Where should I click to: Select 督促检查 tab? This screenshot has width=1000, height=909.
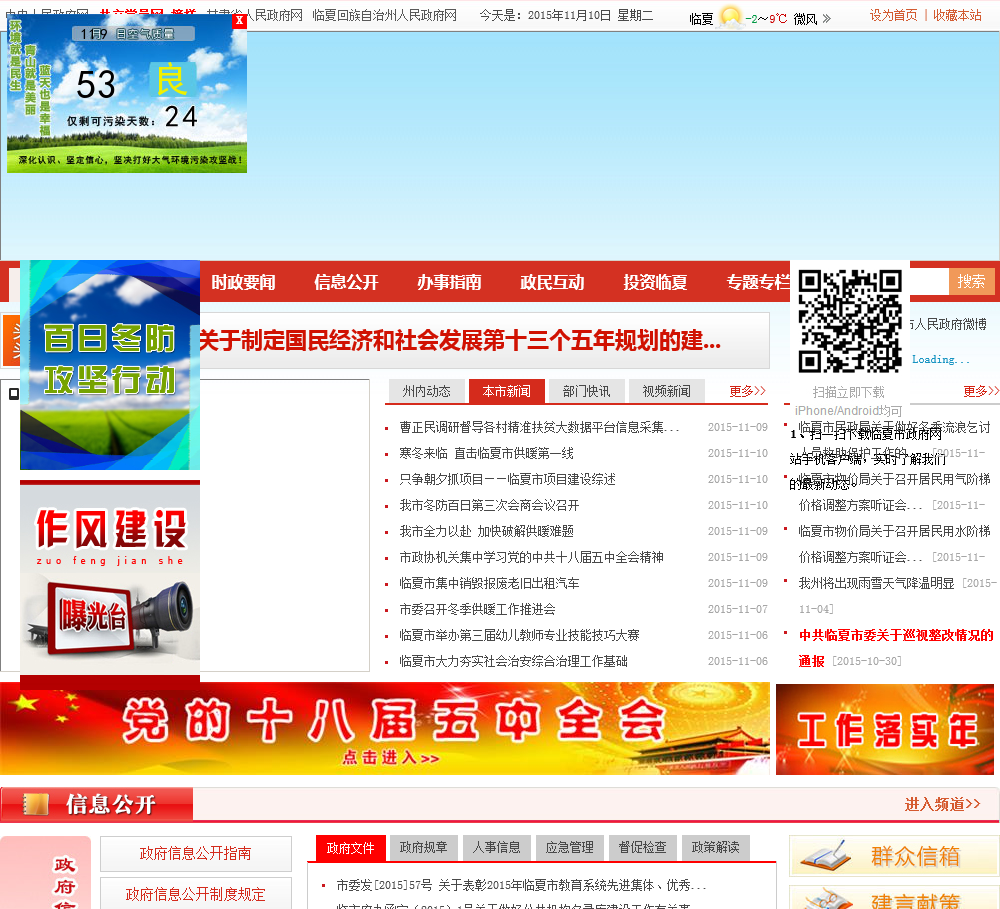pos(642,848)
